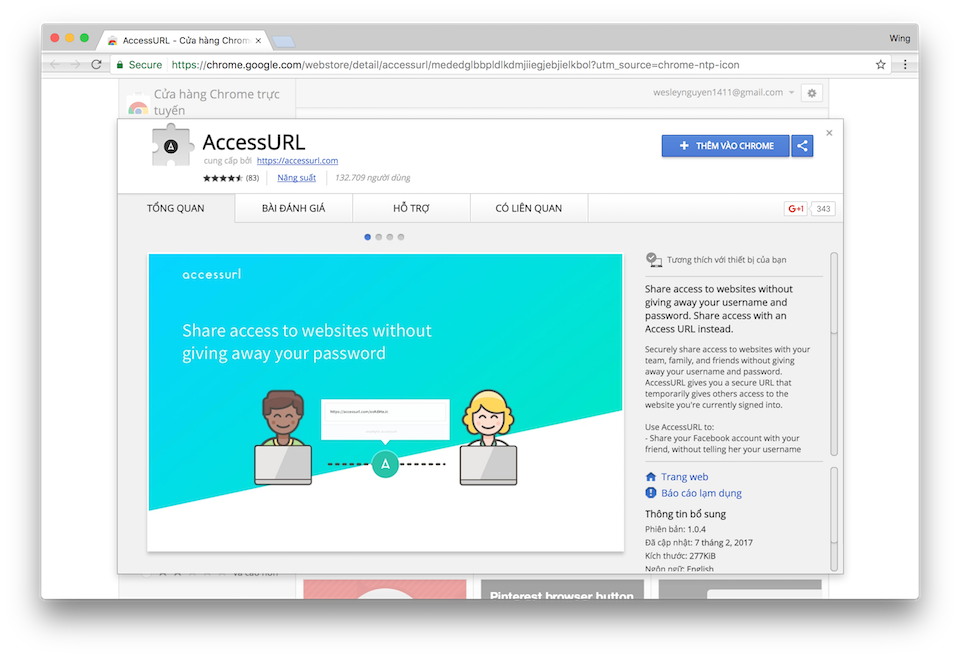Select the AccessURL Chrome browser tab
The width and height of the screenshot is (960, 658).
point(184,40)
